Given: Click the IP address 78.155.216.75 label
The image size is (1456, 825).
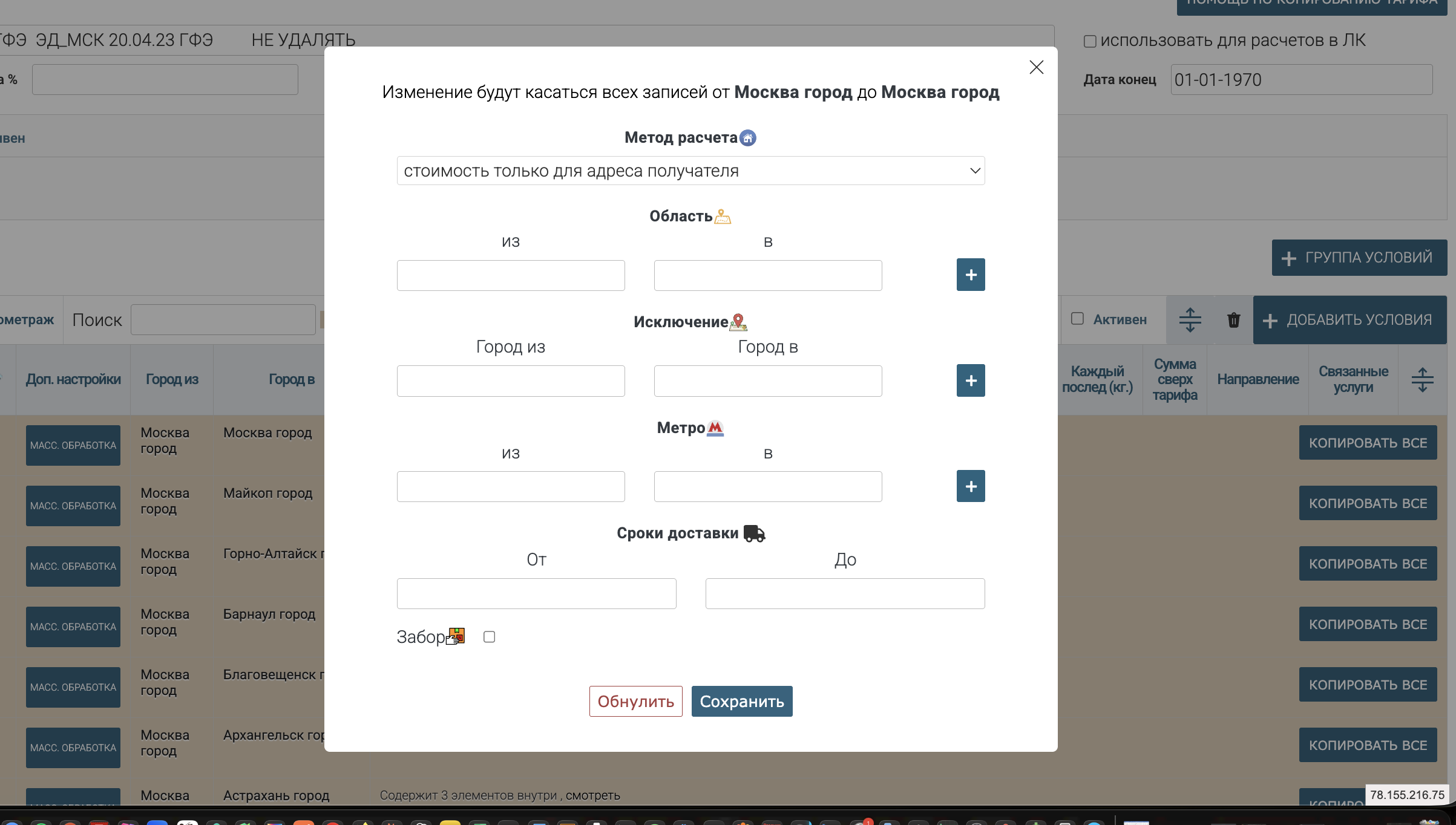Looking at the screenshot, I should point(1407,795).
